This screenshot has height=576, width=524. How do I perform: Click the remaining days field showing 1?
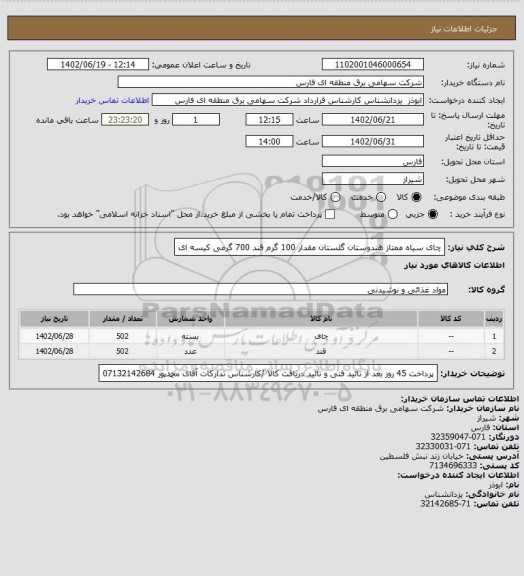click(x=196, y=120)
